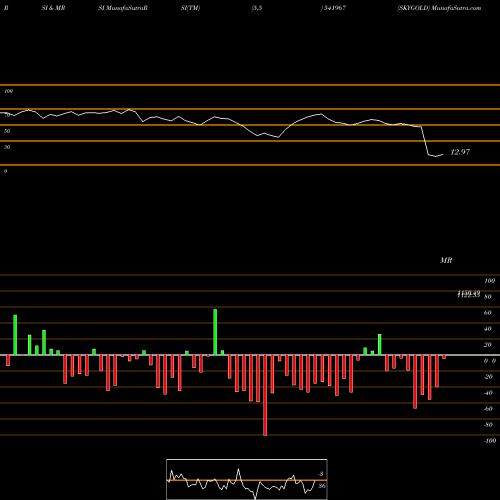500x500 pixels.
Task: Click the 36 value beside mini chart
Action: [x=322, y=486]
